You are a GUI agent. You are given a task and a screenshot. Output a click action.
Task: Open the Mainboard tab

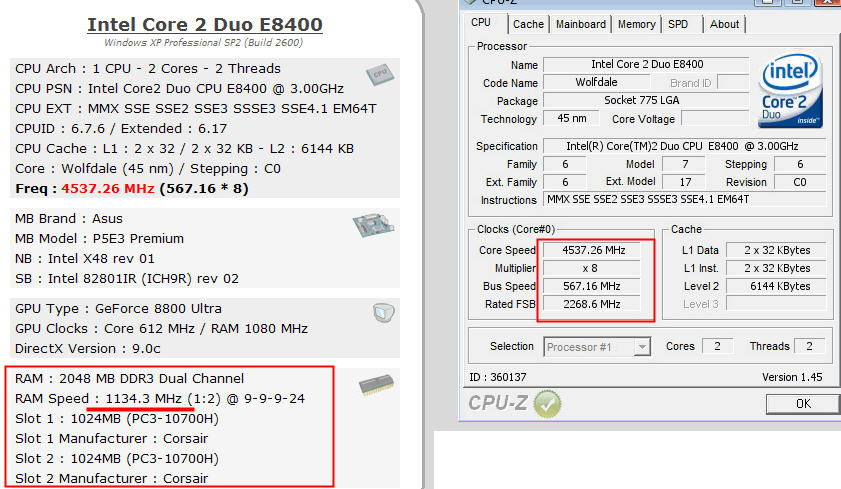580,24
